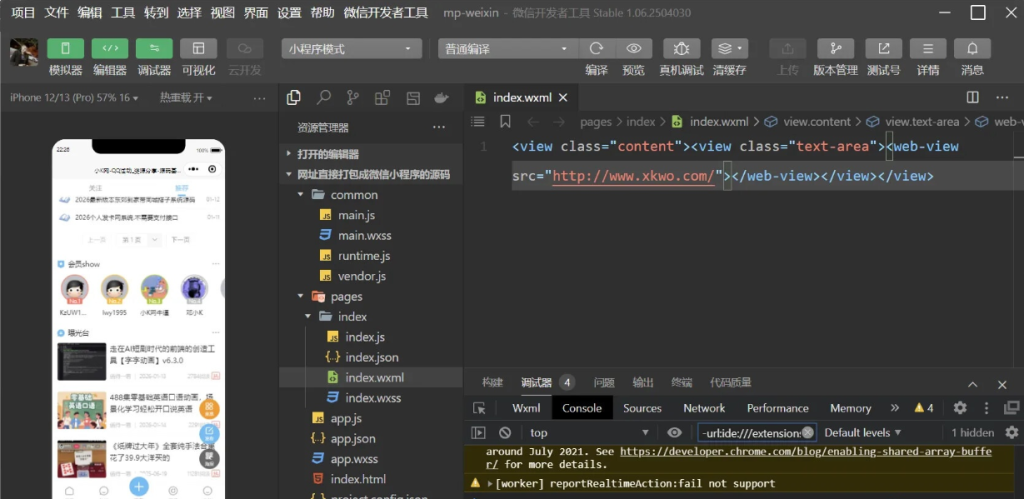Image resolution: width=1024 pixels, height=499 pixels.
Task: Click the 真机调试 bug icon
Action: (681, 49)
